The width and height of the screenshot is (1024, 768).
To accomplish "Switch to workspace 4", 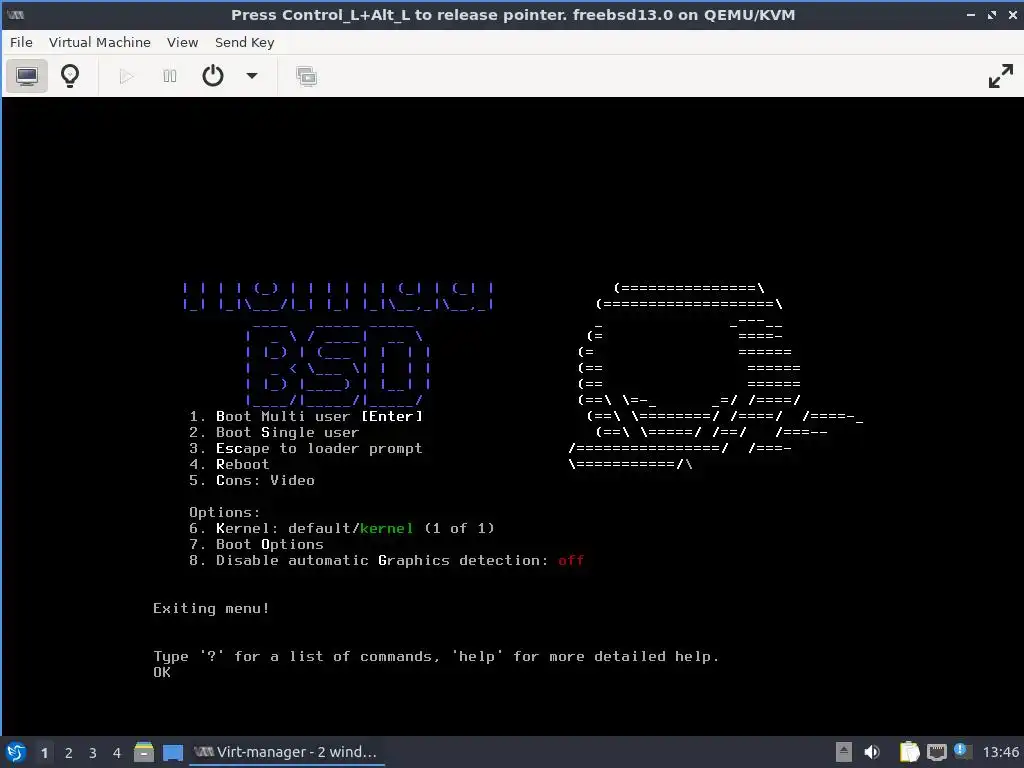I will coord(117,753).
